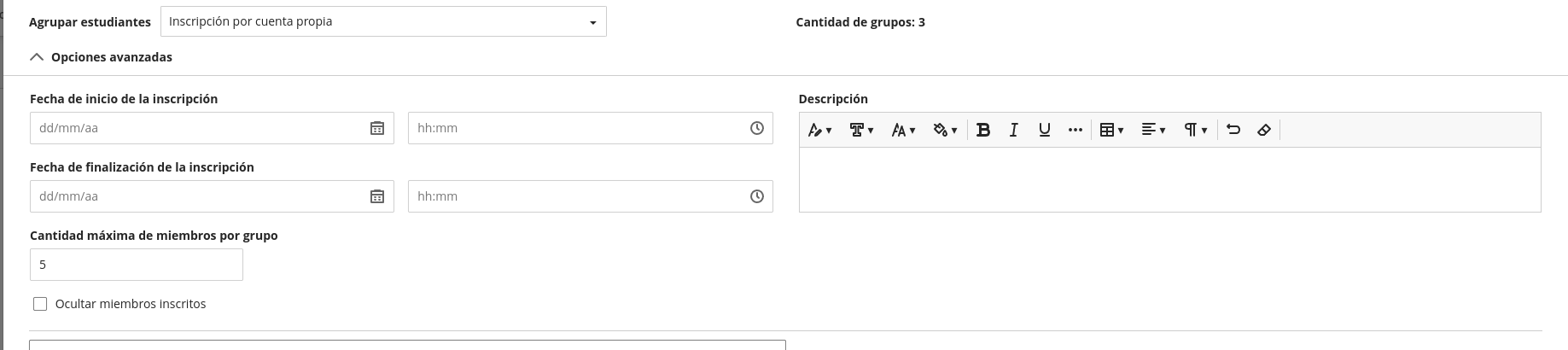Open clock picker for inscription start time
Screen dimensions: 1568x350
[757, 128]
